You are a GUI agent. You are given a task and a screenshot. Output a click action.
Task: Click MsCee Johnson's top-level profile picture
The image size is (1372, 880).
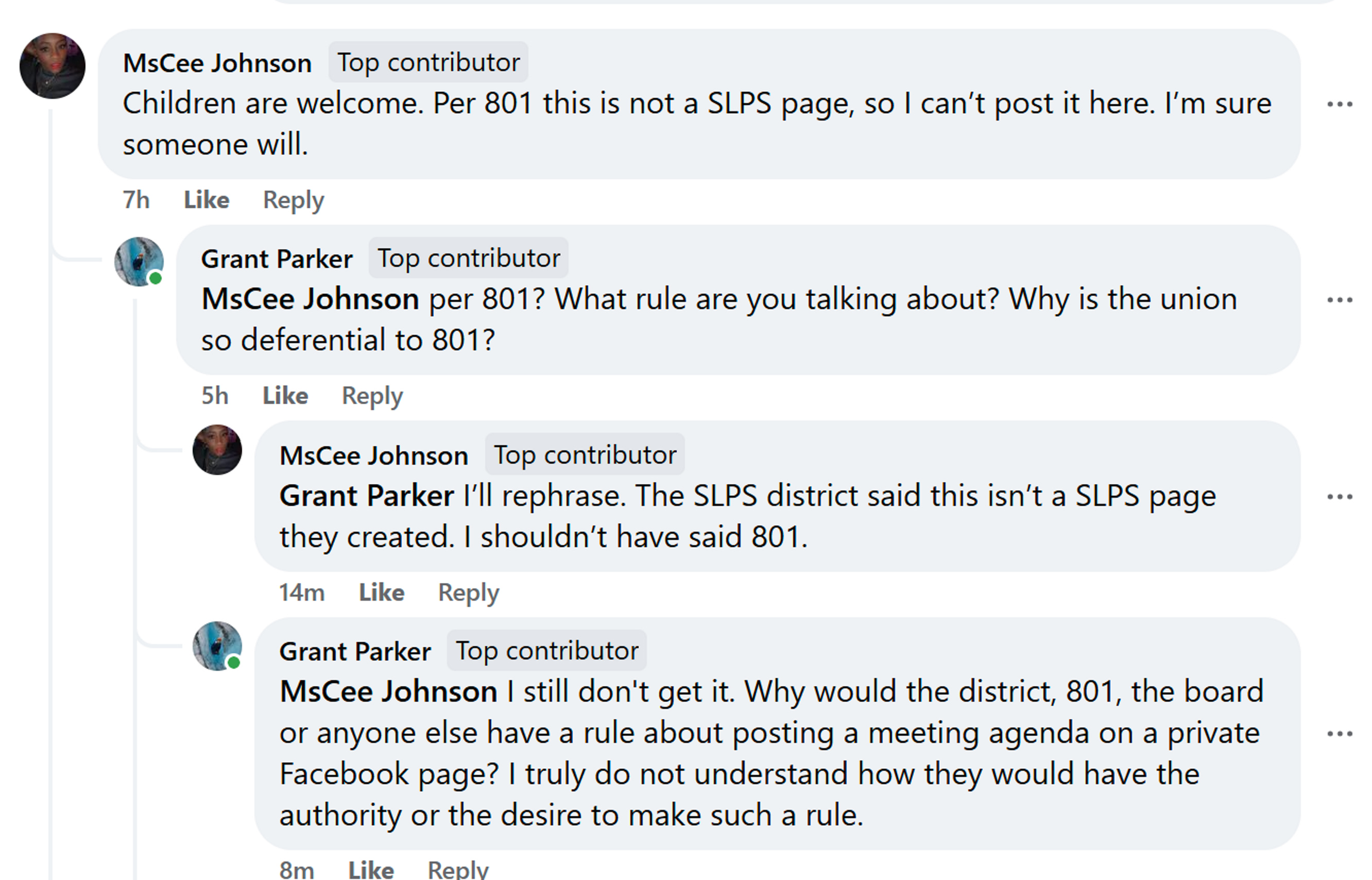pos(52,66)
